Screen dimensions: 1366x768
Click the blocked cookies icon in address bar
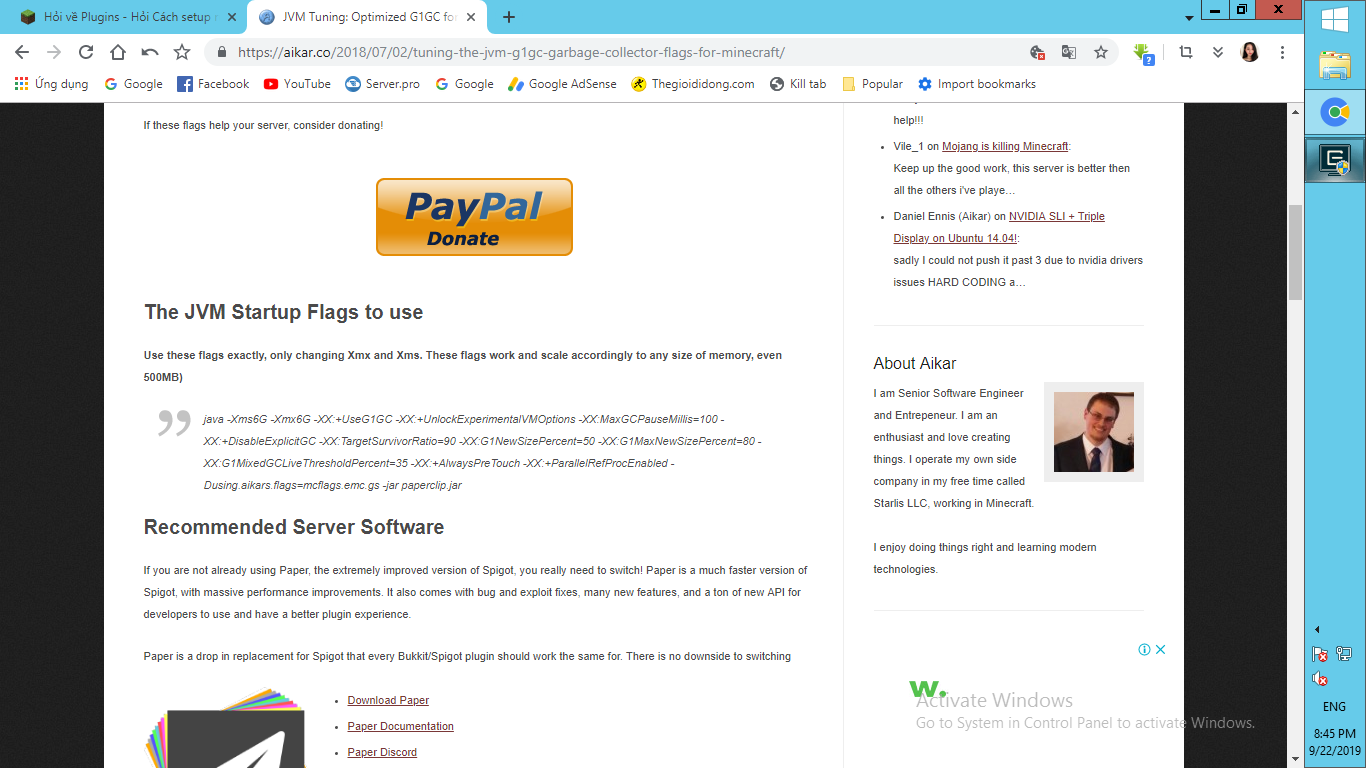click(x=1038, y=52)
